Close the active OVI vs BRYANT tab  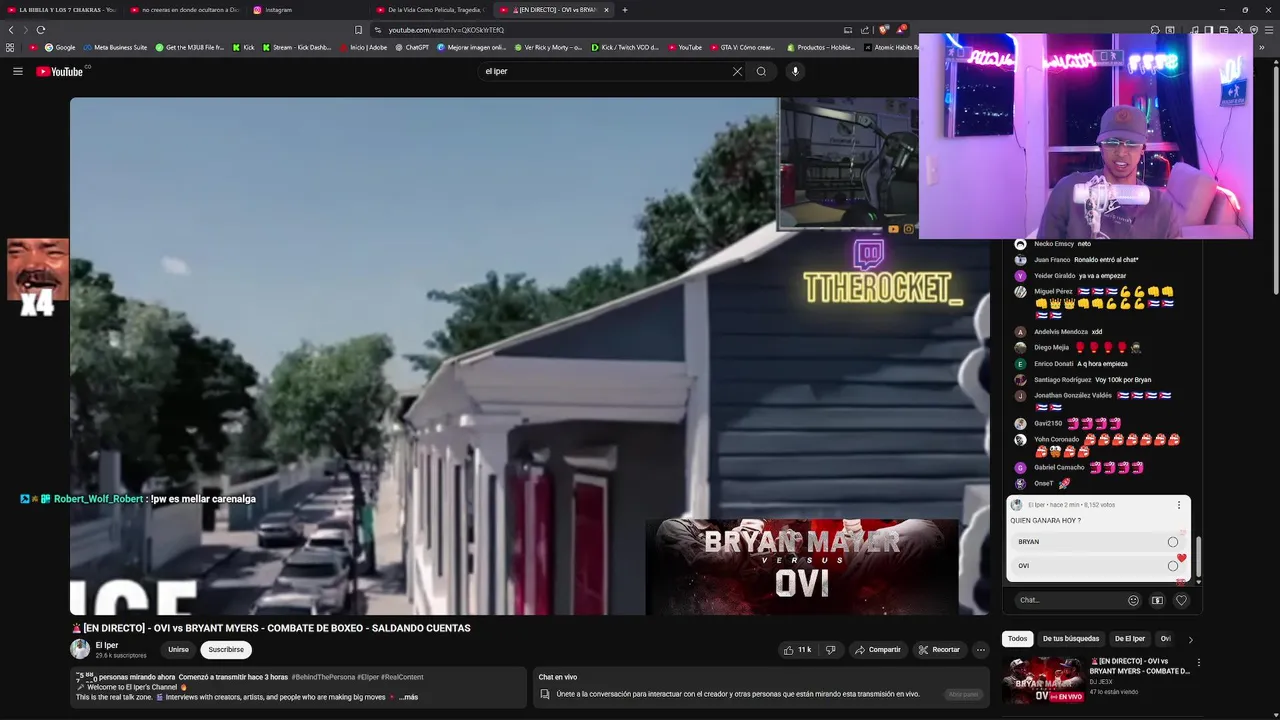pyautogui.click(x=606, y=10)
